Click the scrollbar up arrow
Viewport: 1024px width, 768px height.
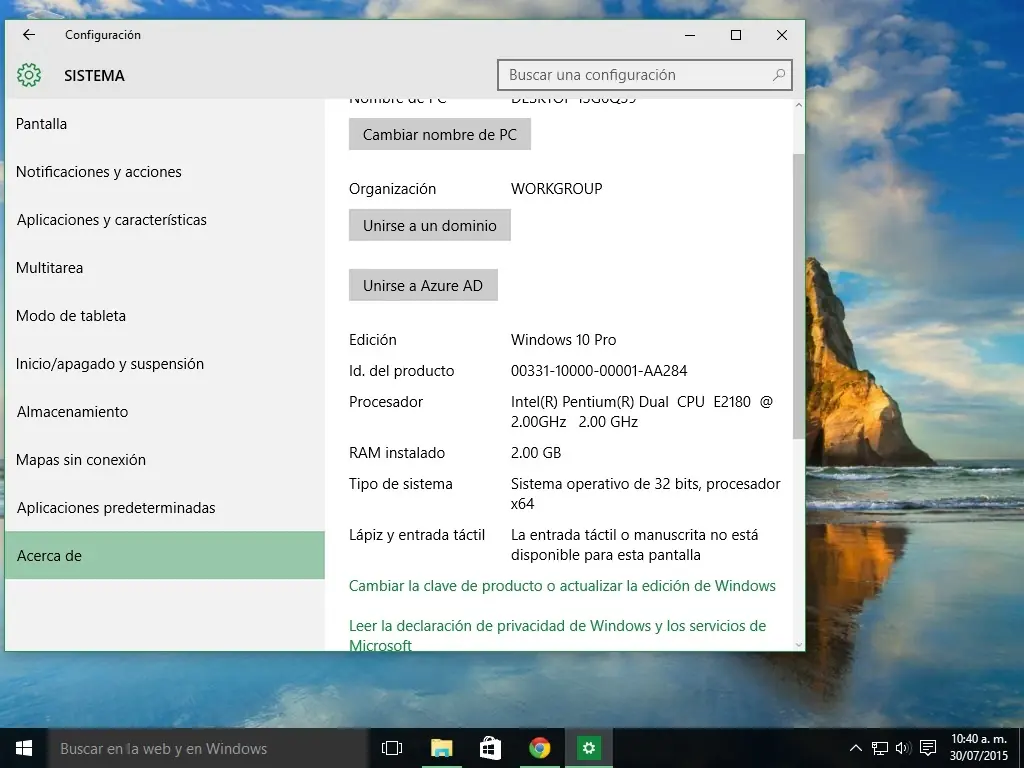click(x=799, y=105)
